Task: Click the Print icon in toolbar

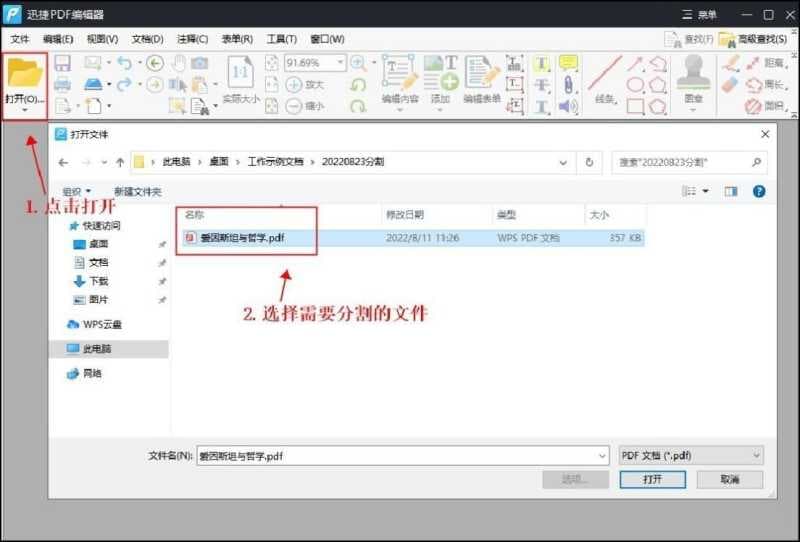Action: point(62,84)
